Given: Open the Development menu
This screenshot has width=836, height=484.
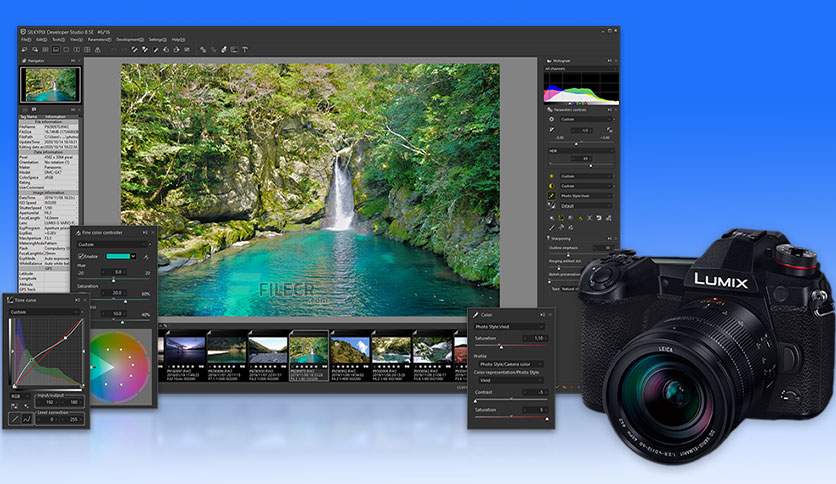Looking at the screenshot, I should (130, 39).
